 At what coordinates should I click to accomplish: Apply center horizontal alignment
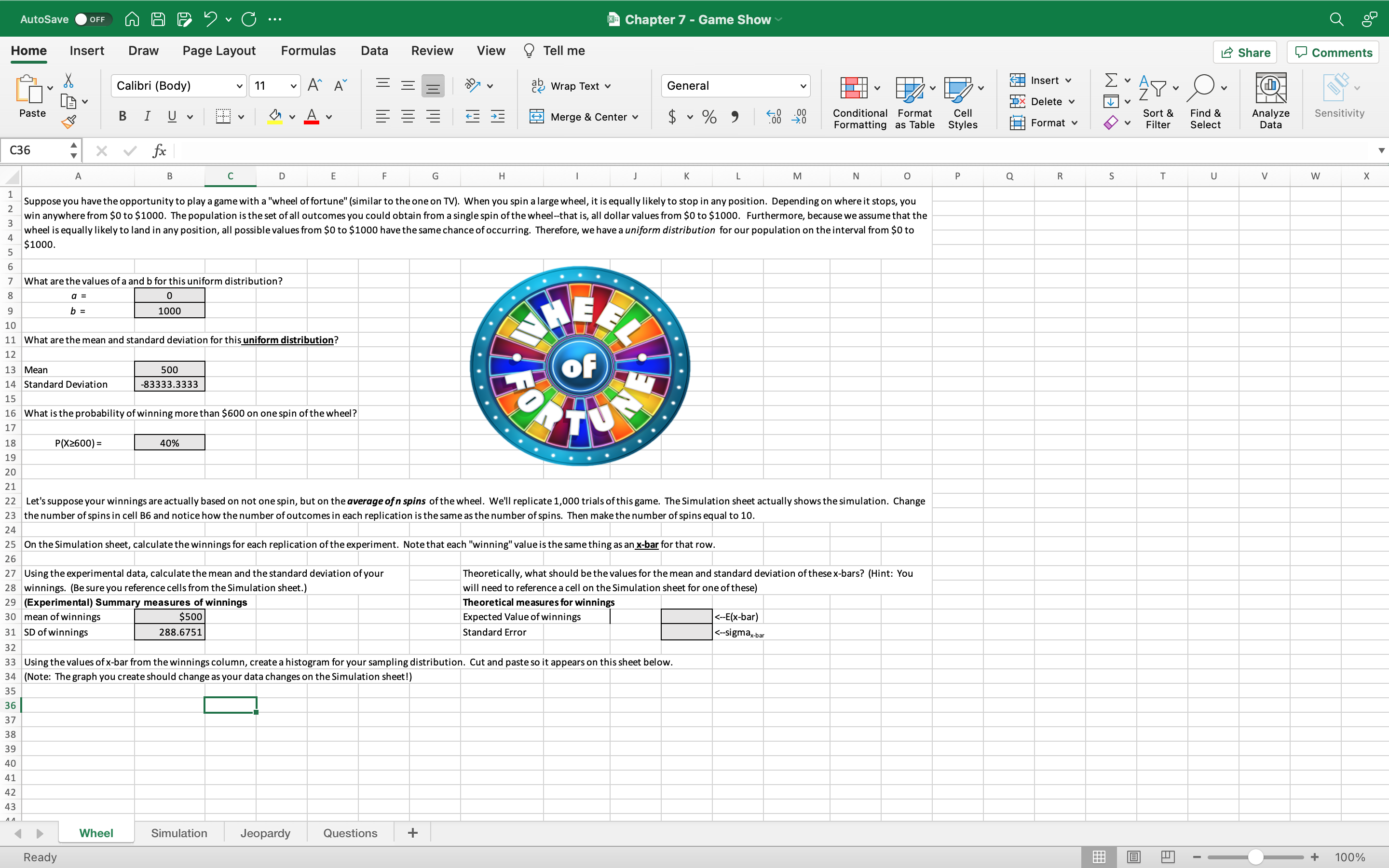[x=408, y=117]
